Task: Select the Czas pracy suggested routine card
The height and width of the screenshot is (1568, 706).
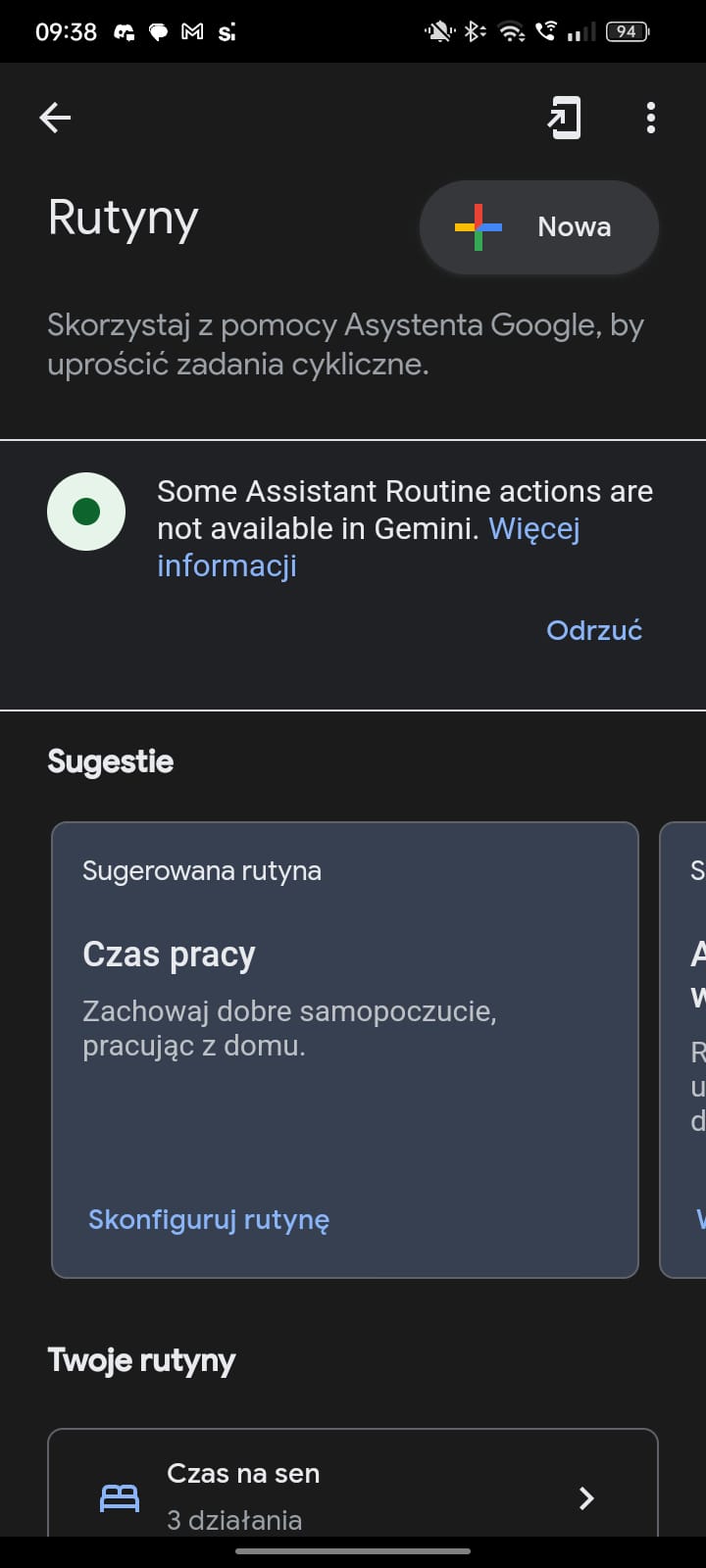Action: (345, 1050)
